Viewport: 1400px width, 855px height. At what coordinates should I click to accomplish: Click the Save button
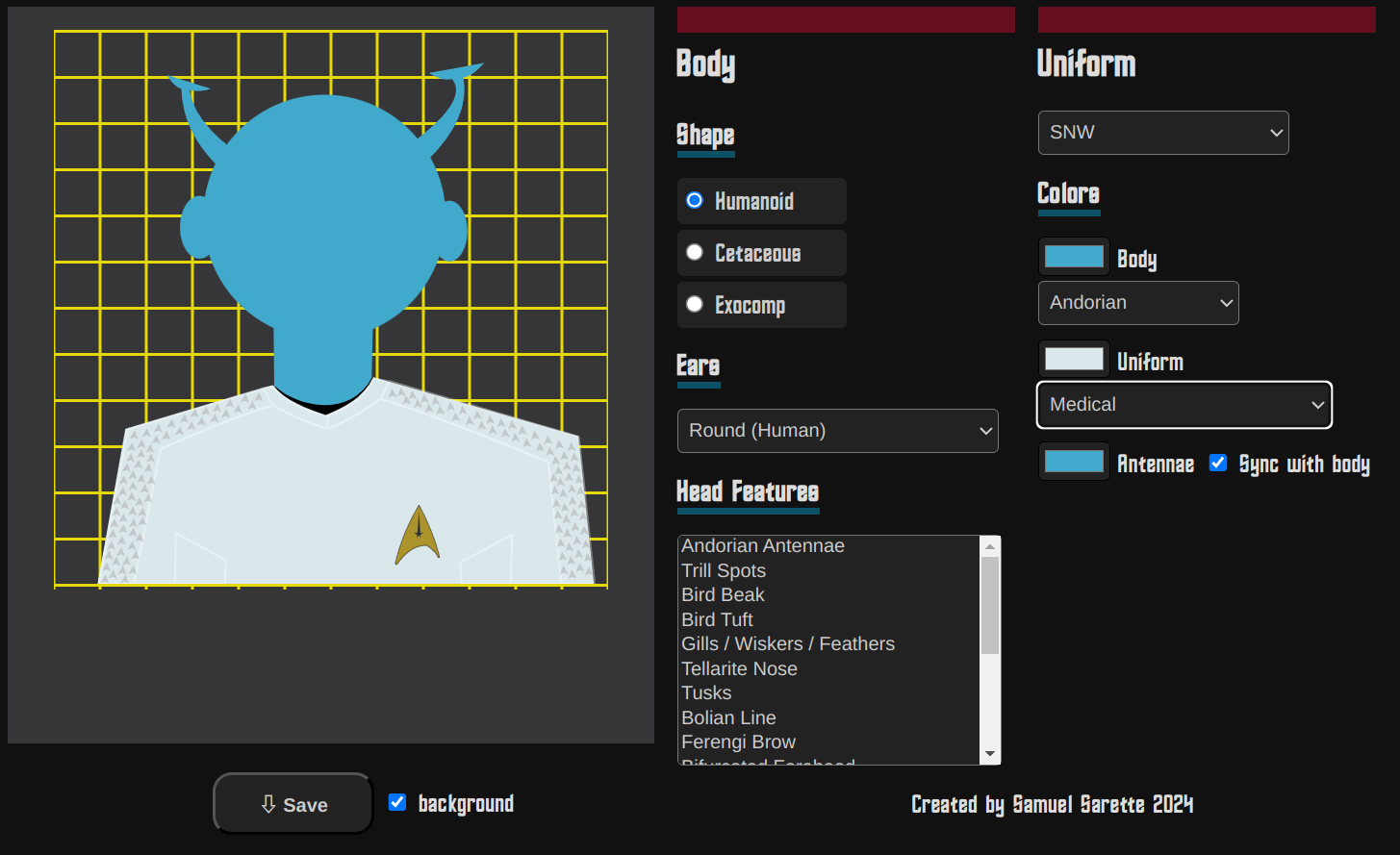coord(293,803)
